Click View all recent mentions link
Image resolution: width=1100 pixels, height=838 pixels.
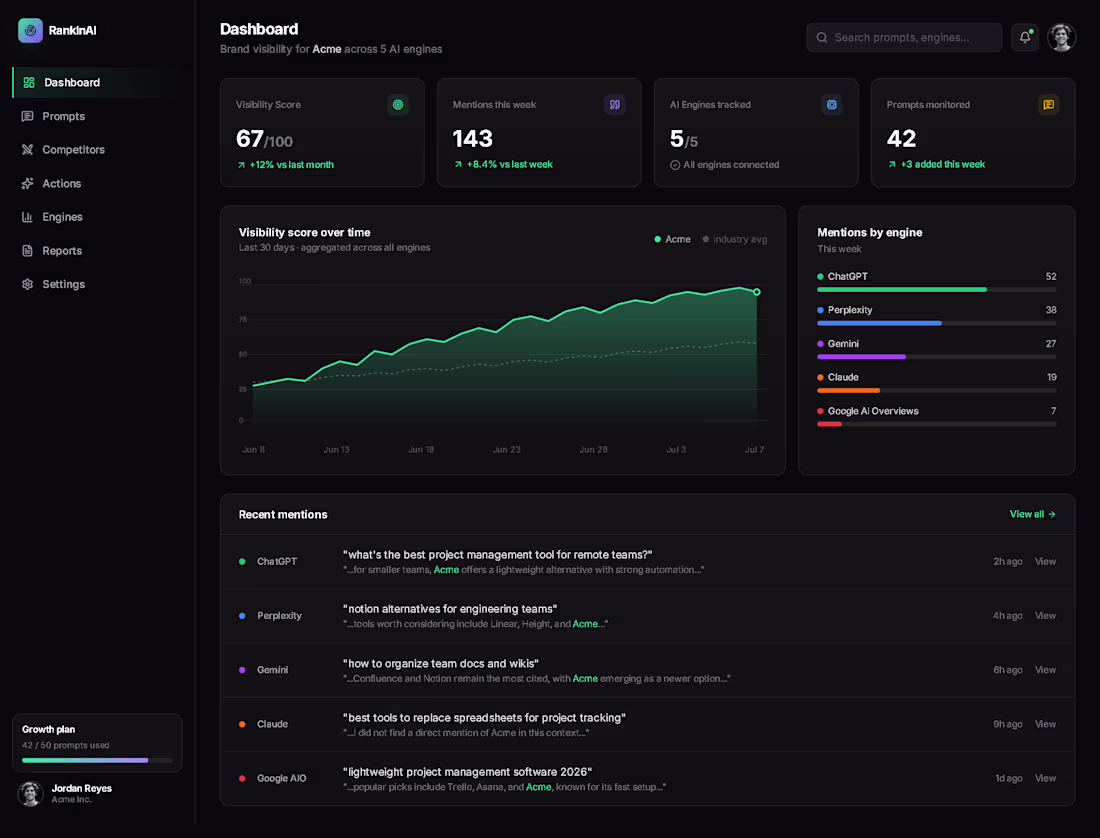[1032, 514]
